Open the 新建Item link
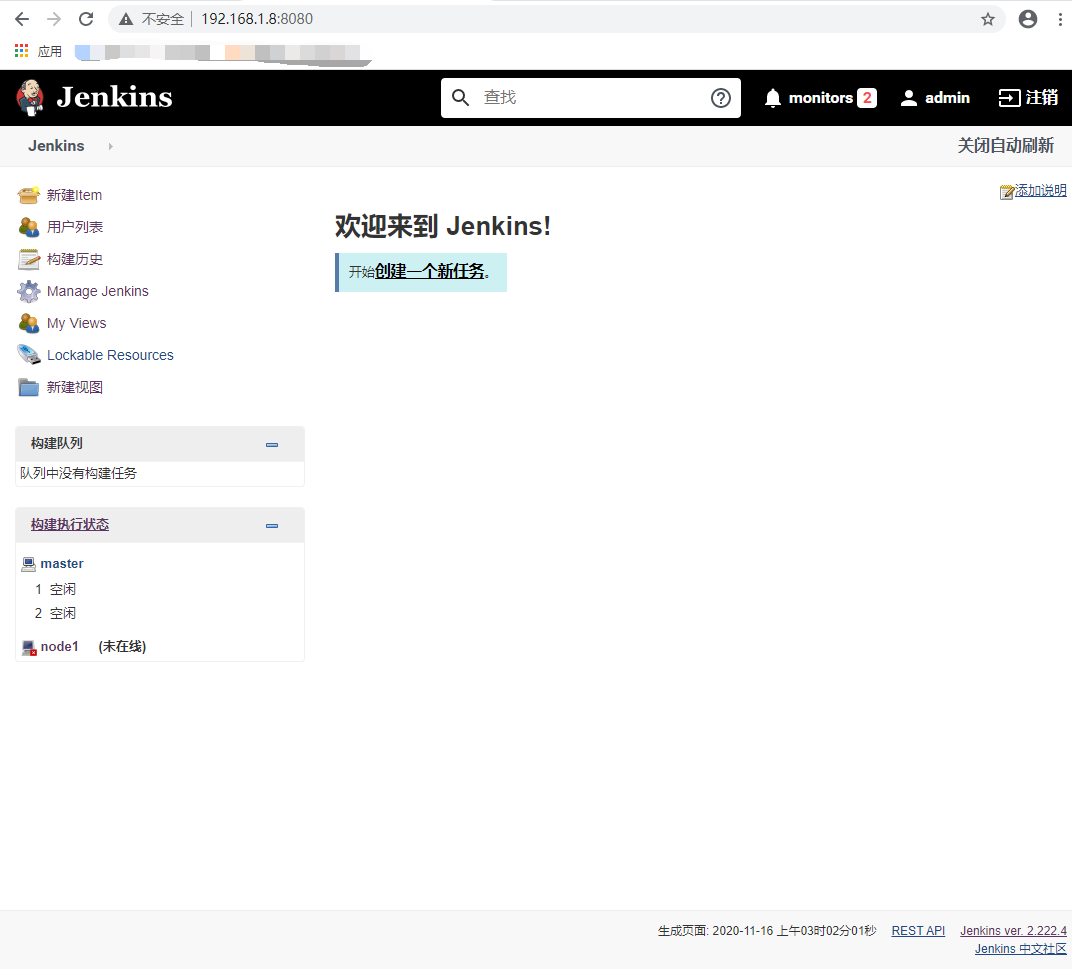Screen dimensions: 1072x969 [x=75, y=196]
